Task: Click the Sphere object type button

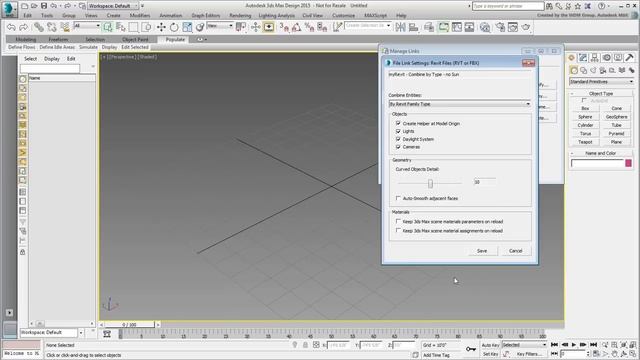Action: (585, 117)
